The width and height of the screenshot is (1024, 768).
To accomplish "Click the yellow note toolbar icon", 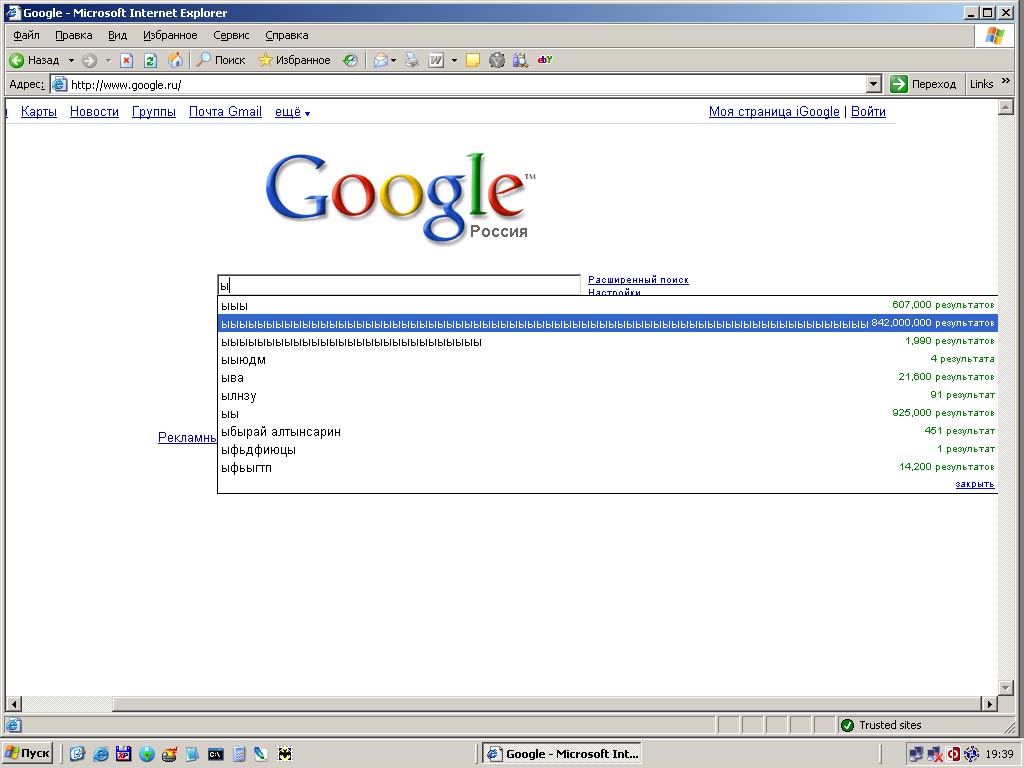I will (473, 61).
